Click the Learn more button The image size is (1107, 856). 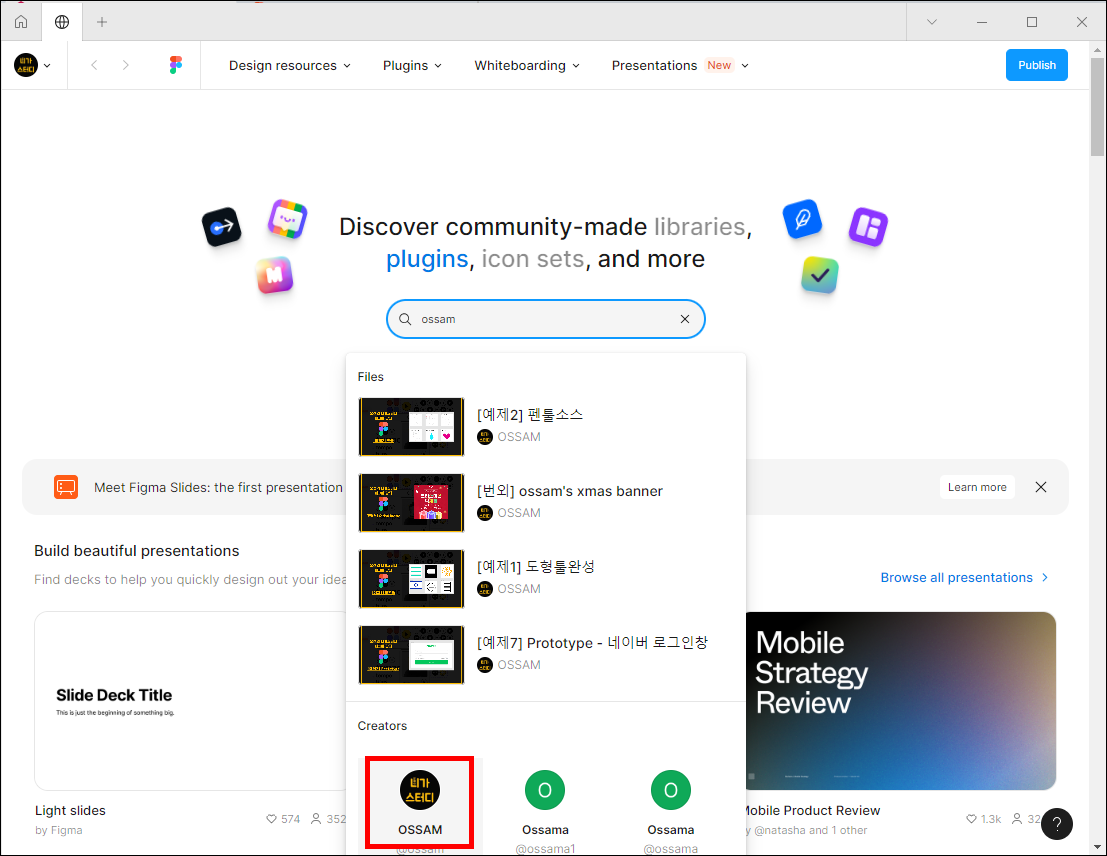pyautogui.click(x=977, y=487)
